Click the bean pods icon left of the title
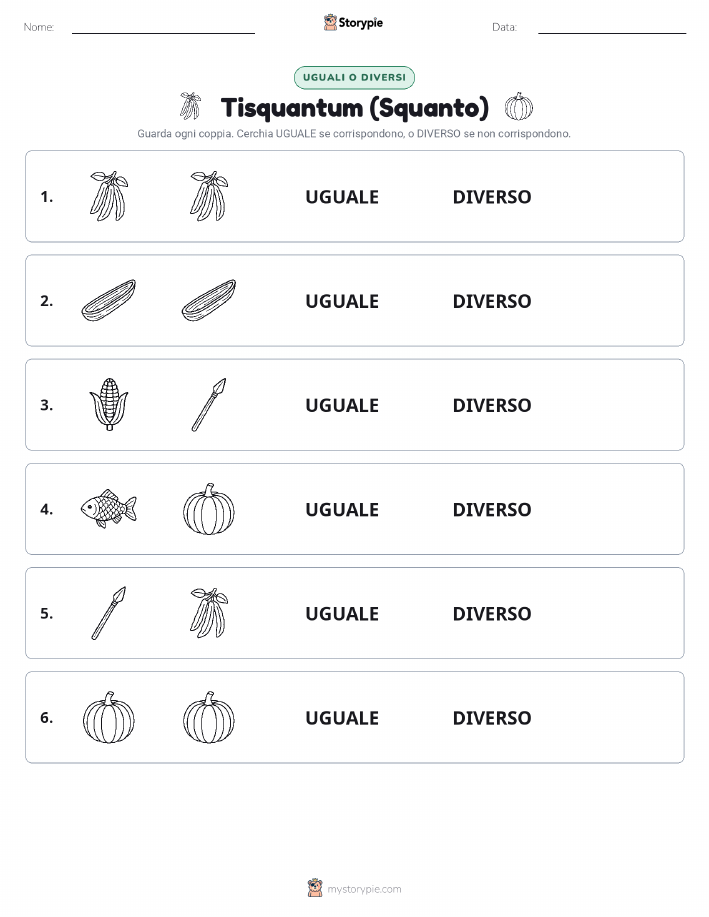Screen dimensions: 709x917 click(x=190, y=106)
